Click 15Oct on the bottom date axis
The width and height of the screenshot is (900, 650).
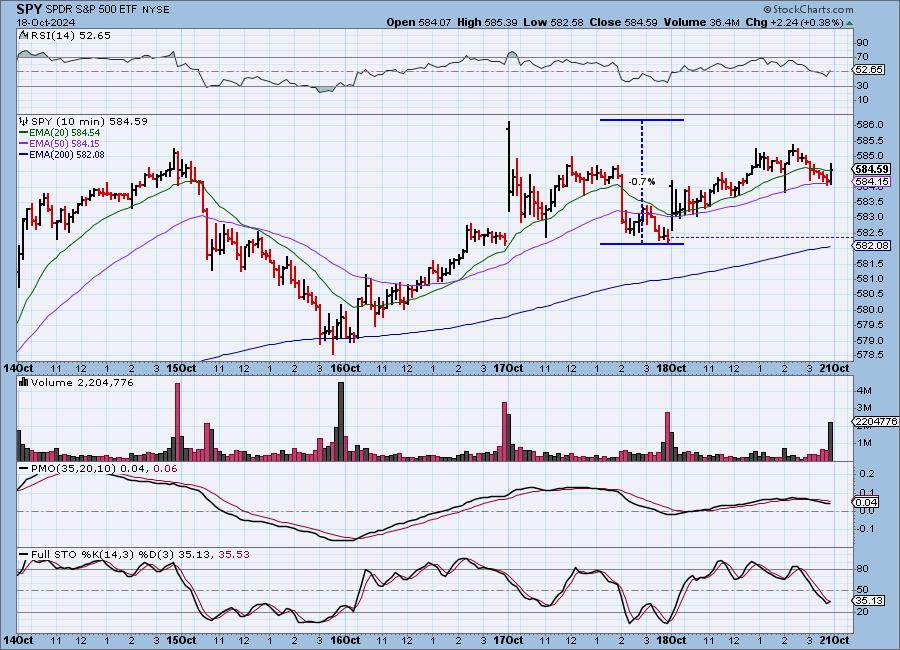181,640
